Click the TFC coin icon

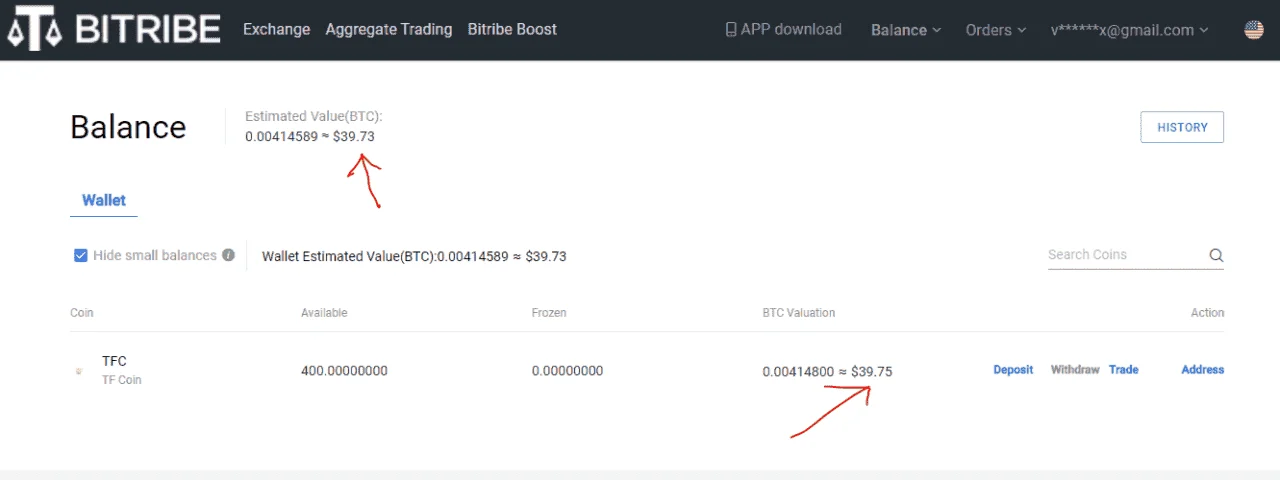[x=79, y=371]
